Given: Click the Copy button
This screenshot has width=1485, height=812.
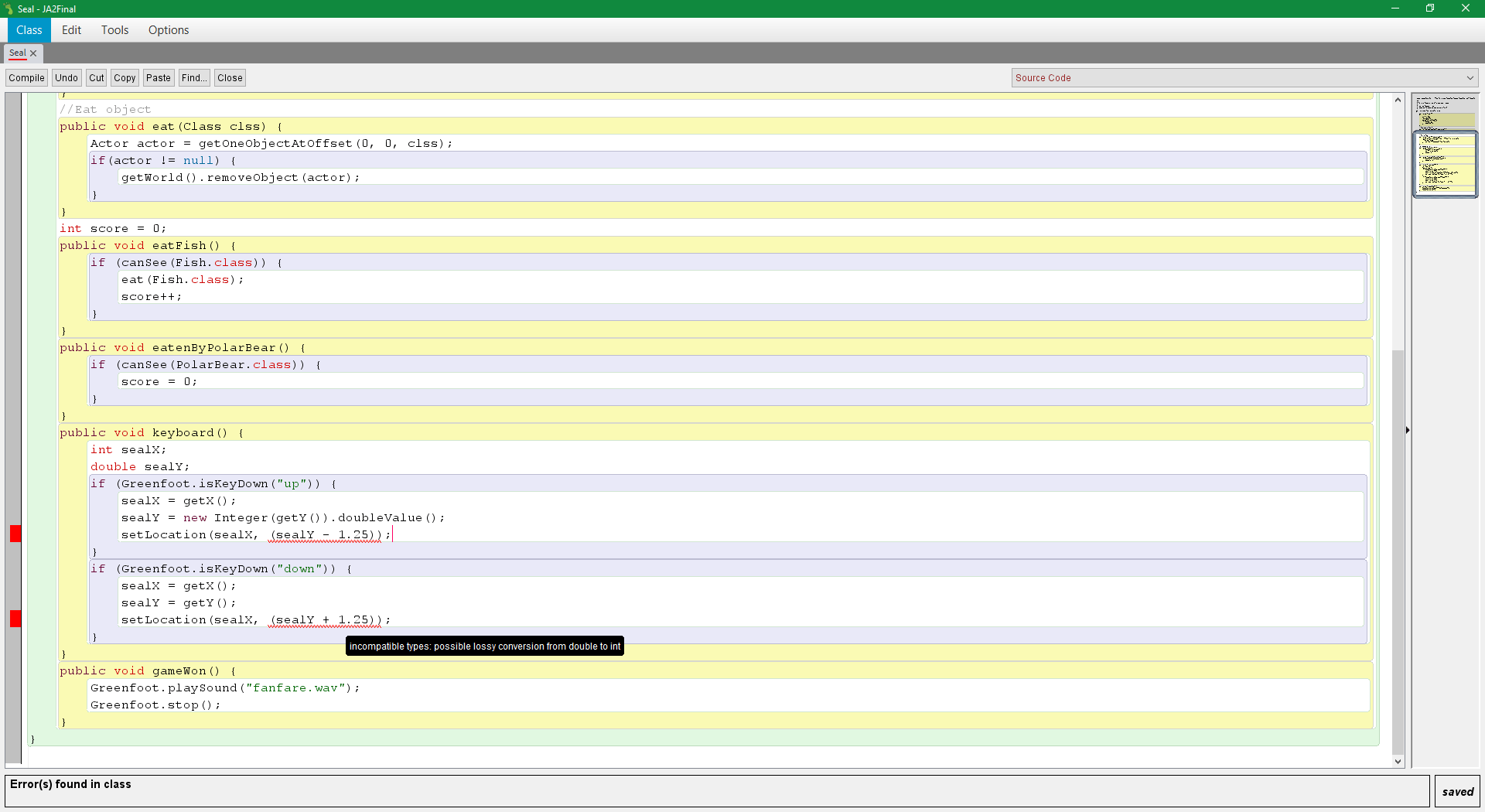Looking at the screenshot, I should click(125, 78).
